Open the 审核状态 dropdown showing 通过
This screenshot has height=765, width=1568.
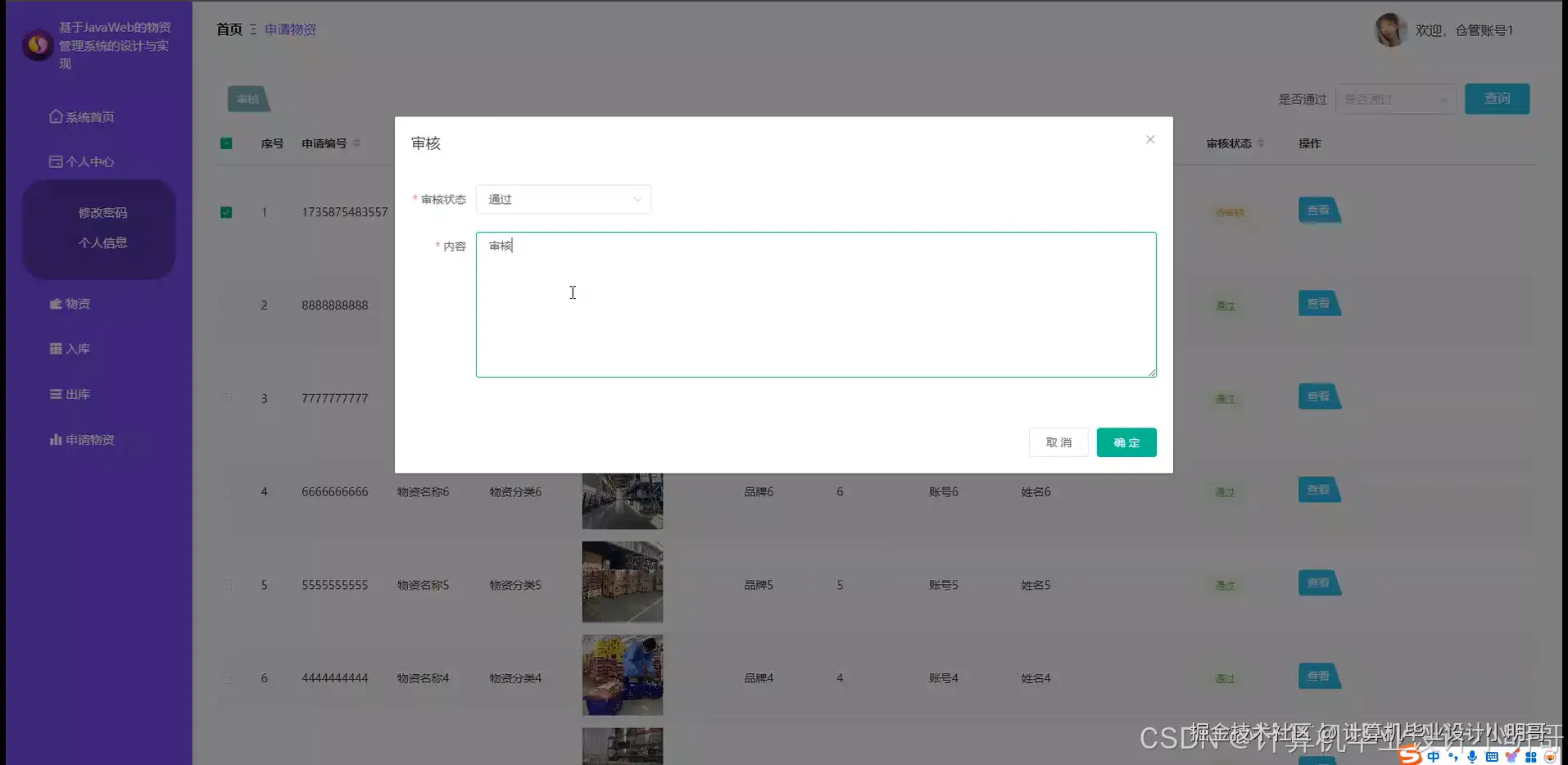tap(564, 199)
